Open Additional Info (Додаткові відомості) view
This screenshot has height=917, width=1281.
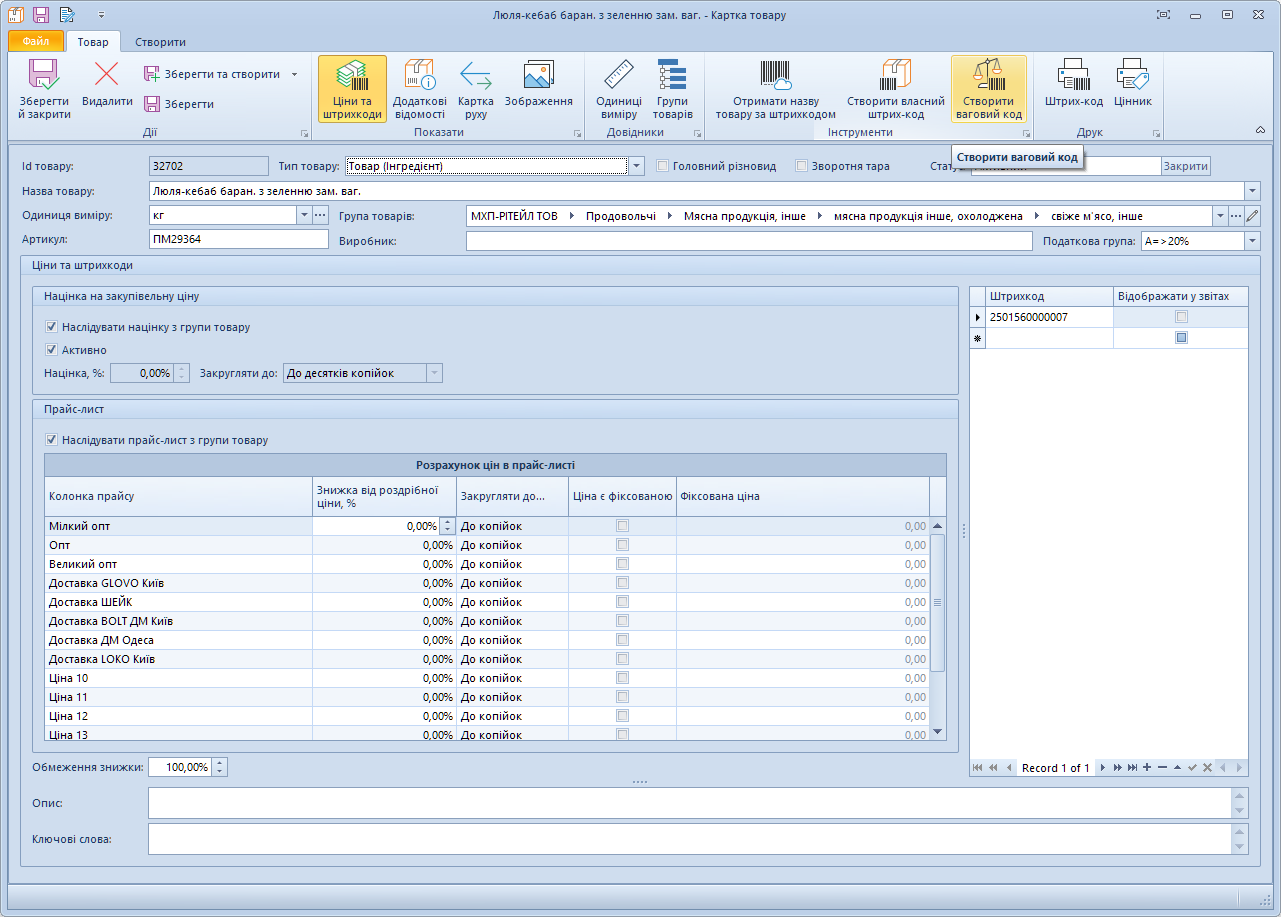(x=419, y=88)
